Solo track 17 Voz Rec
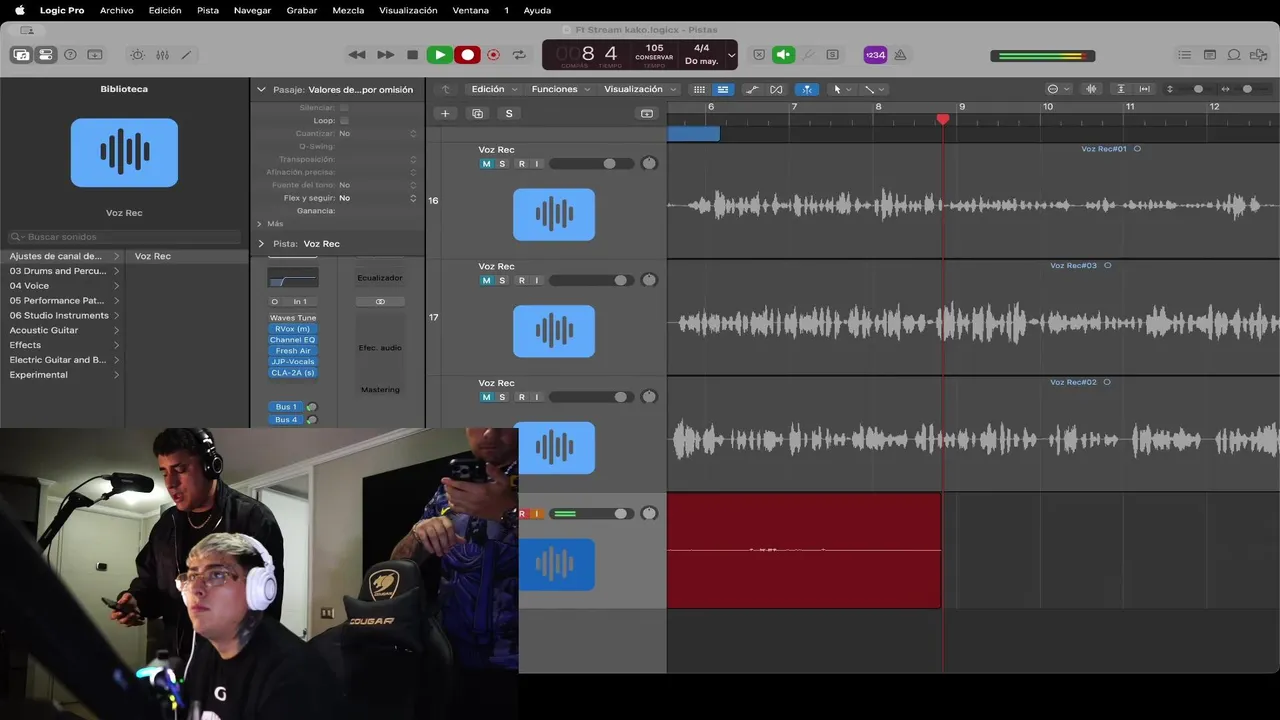The image size is (1280, 720). pyautogui.click(x=502, y=281)
